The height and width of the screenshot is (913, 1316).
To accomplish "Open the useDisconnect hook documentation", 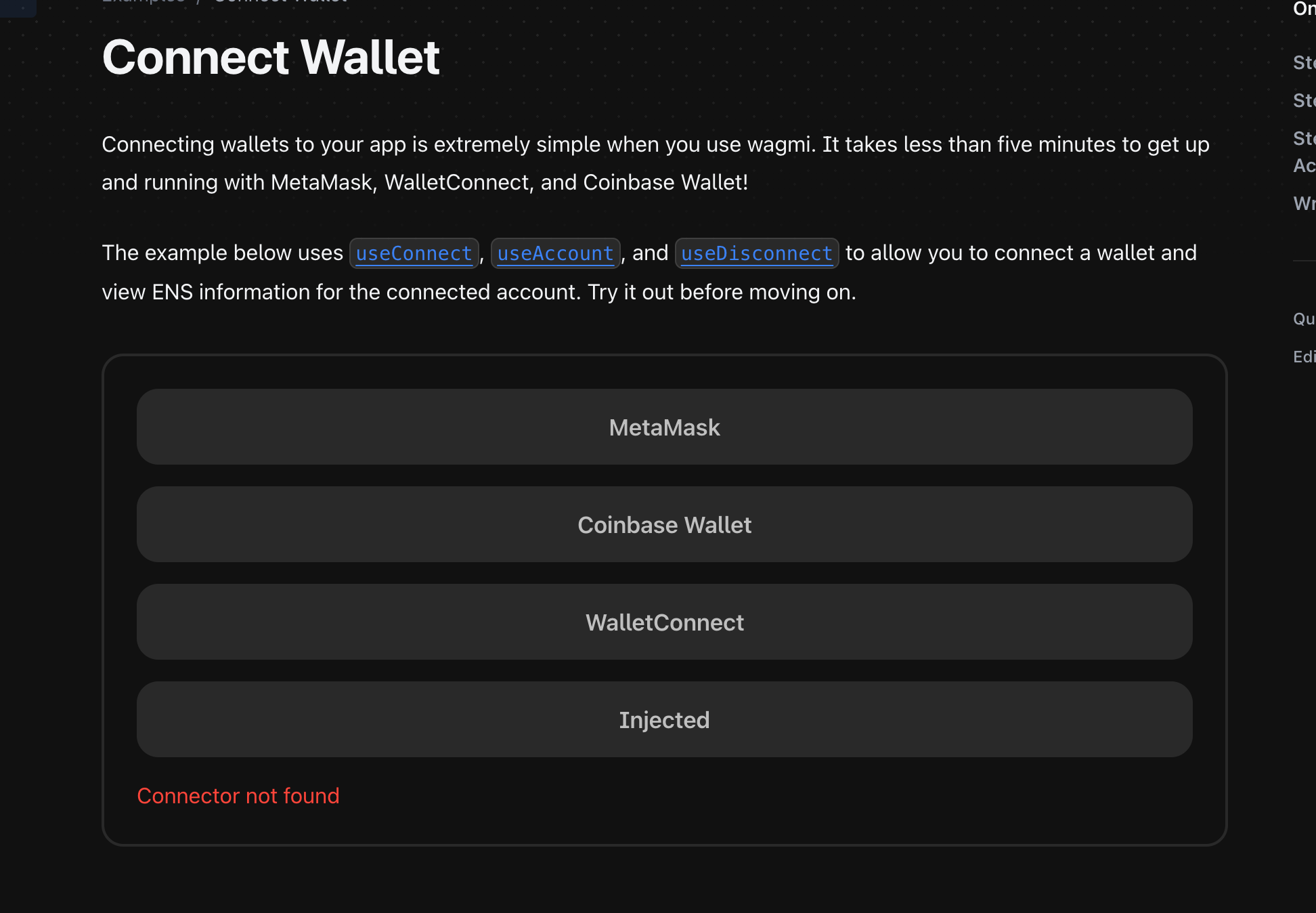I will (x=756, y=253).
